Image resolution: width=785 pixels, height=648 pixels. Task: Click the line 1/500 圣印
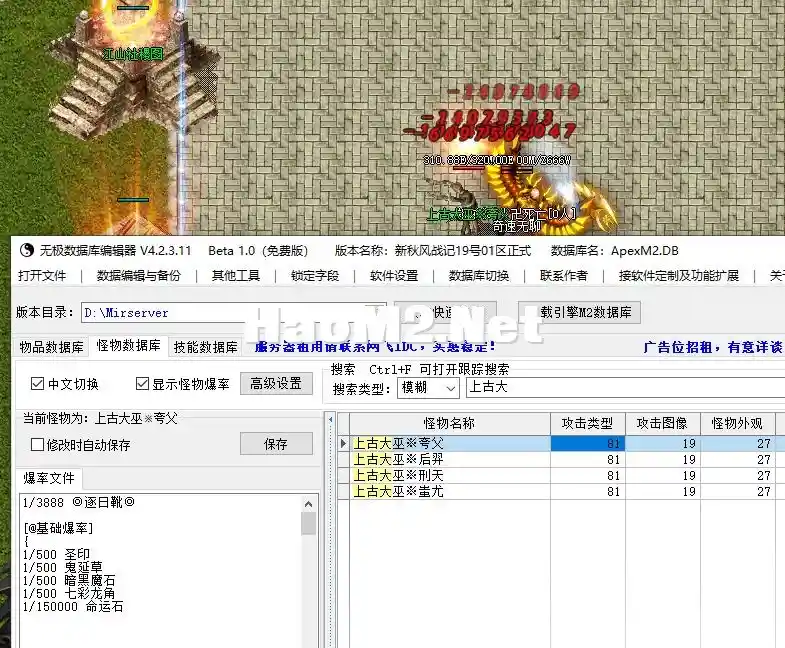click(57, 554)
